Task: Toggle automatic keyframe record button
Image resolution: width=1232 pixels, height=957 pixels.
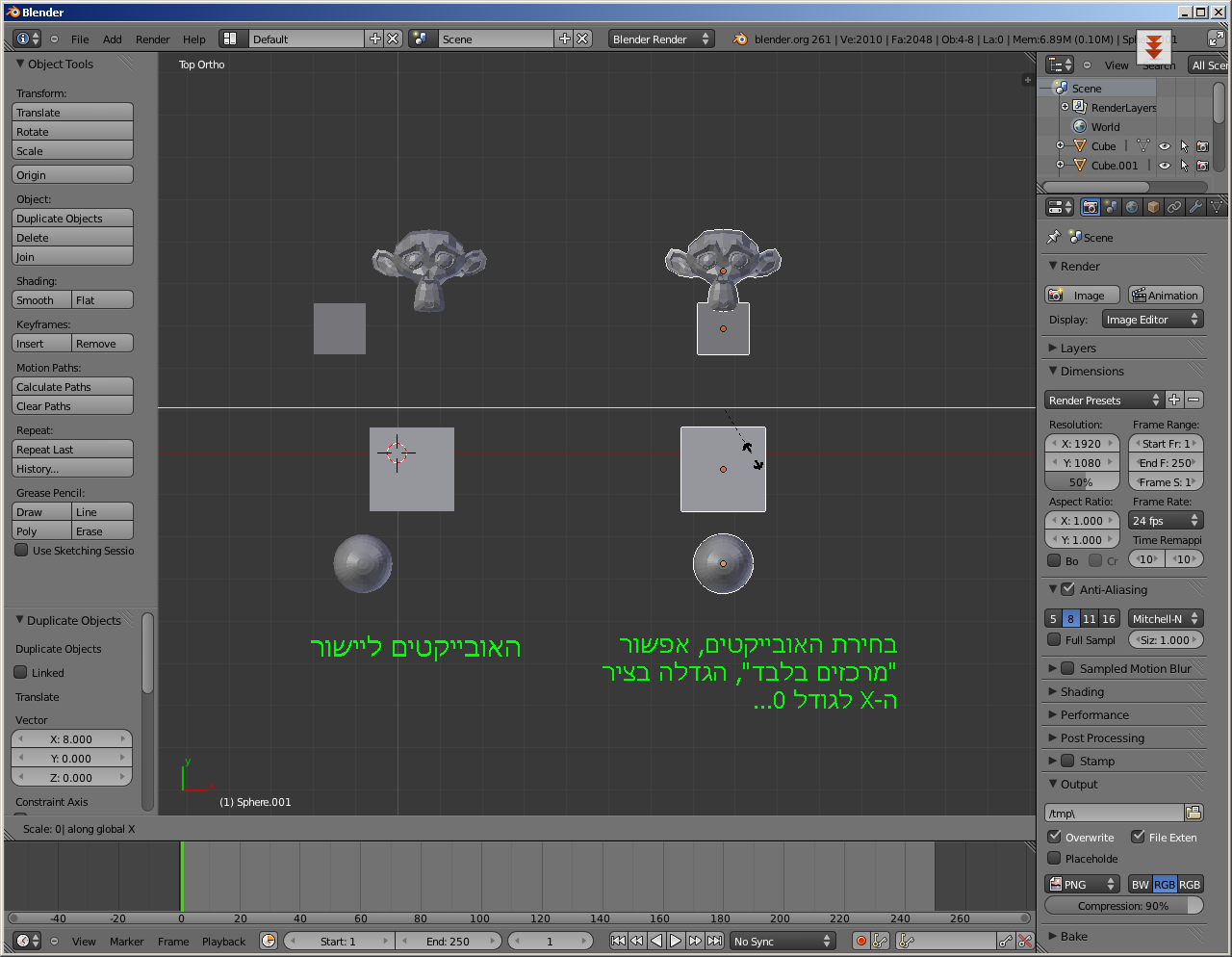Action: pos(861,941)
